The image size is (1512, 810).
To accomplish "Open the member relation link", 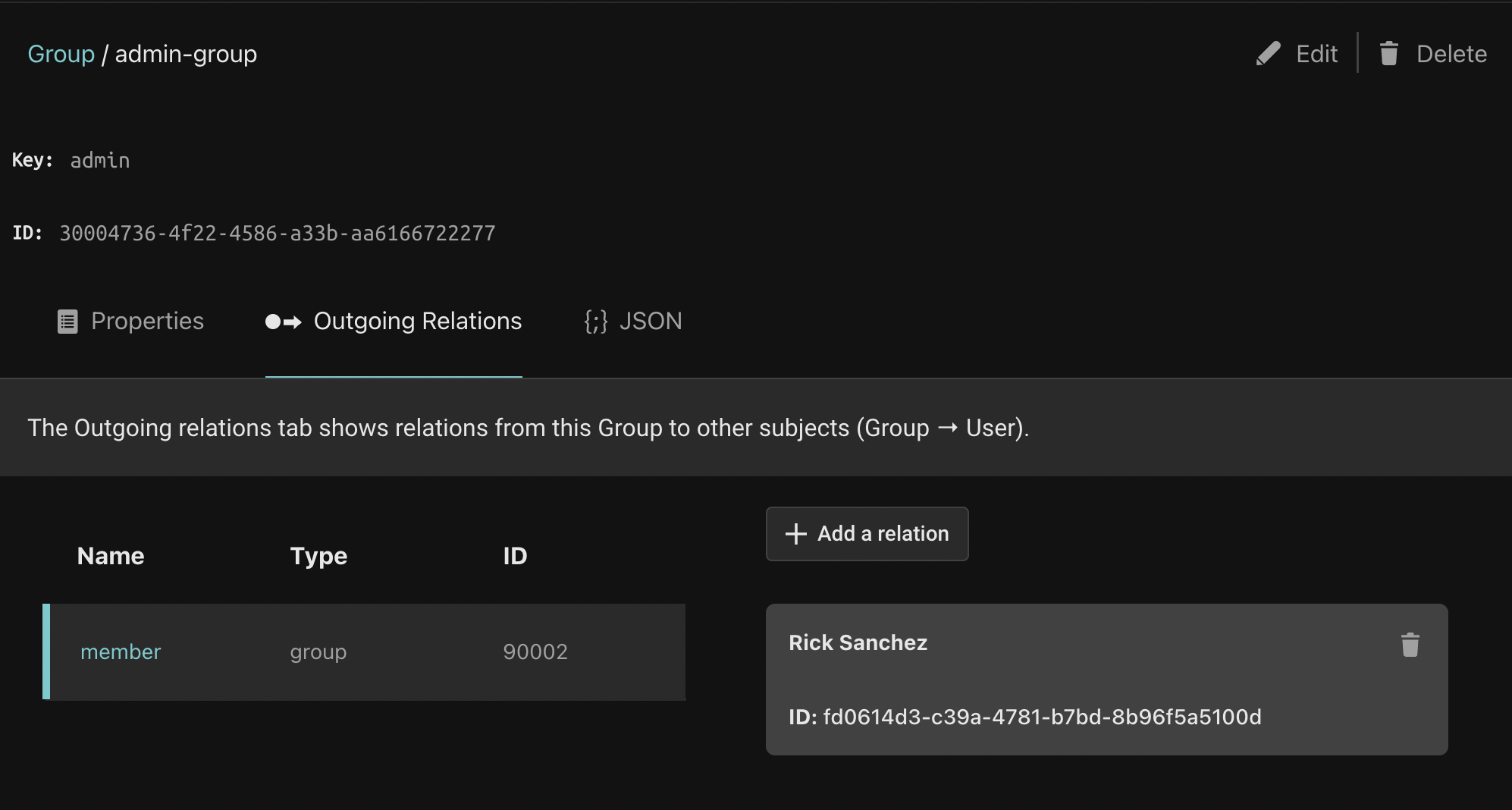I will [x=121, y=652].
